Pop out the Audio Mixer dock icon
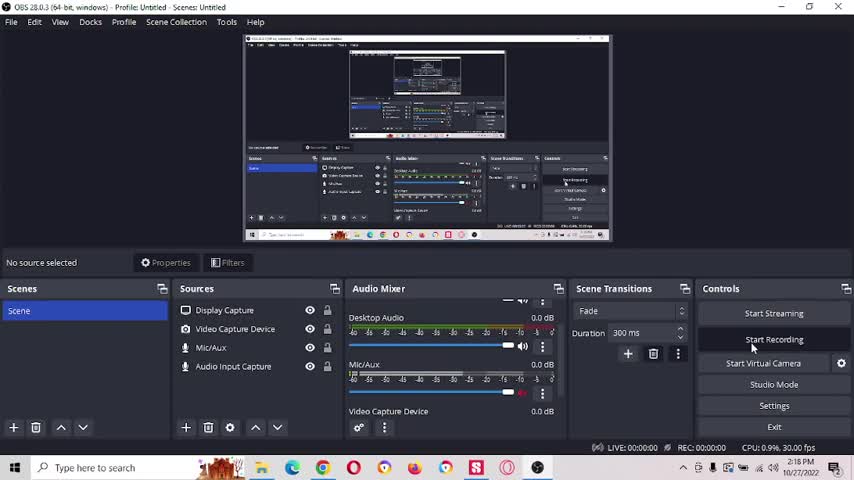Image resolution: width=854 pixels, height=480 pixels. (559, 289)
